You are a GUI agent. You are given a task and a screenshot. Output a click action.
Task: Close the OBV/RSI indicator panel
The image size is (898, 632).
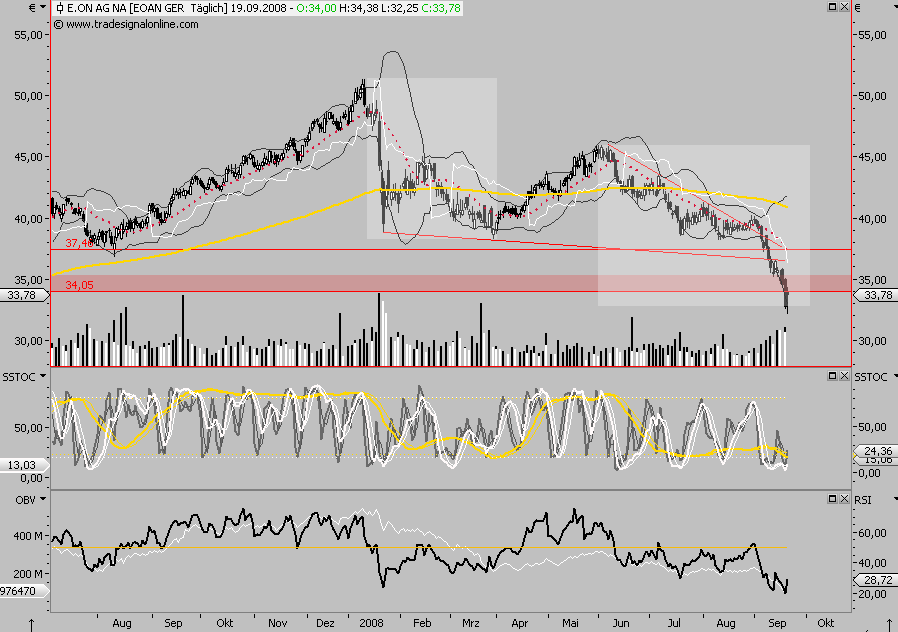tap(844, 499)
